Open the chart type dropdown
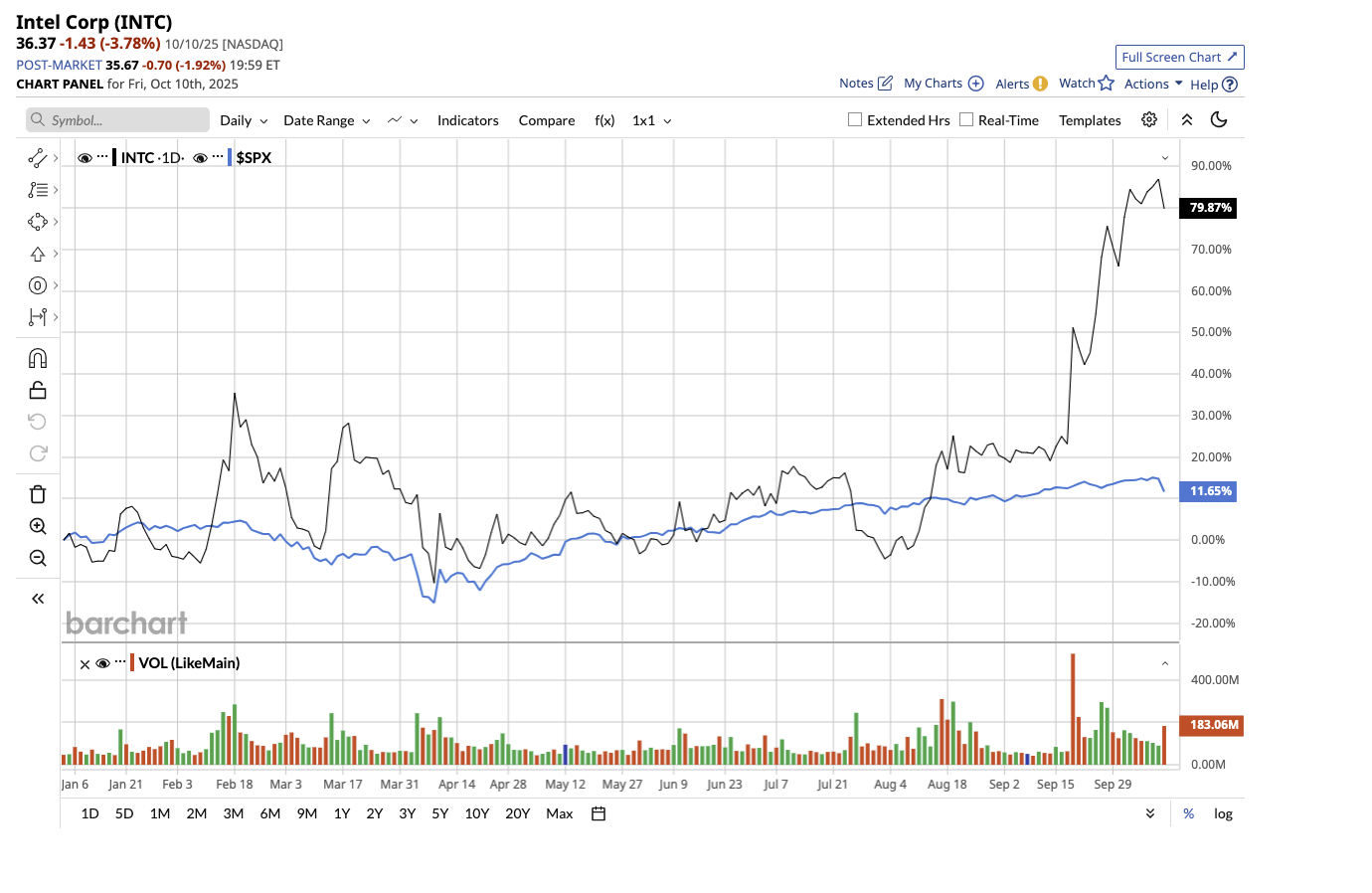This screenshot has height=893, width=1372. pos(403,120)
